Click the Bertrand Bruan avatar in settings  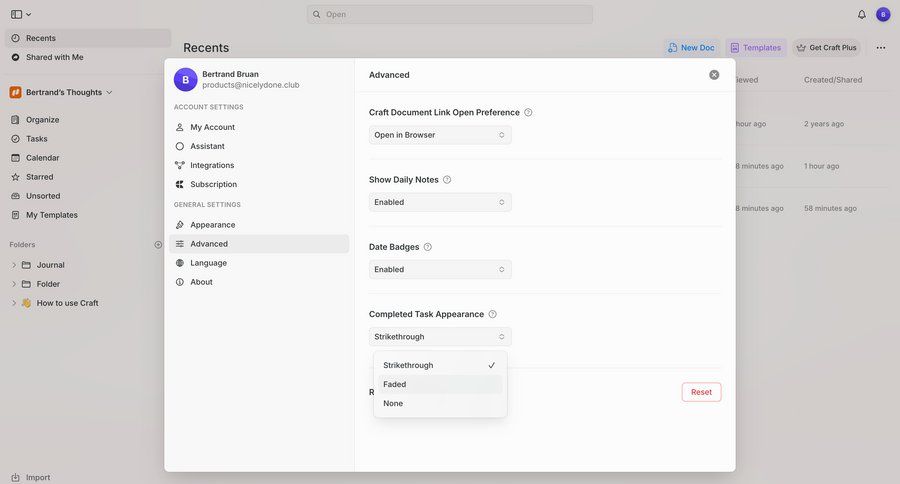[185, 80]
